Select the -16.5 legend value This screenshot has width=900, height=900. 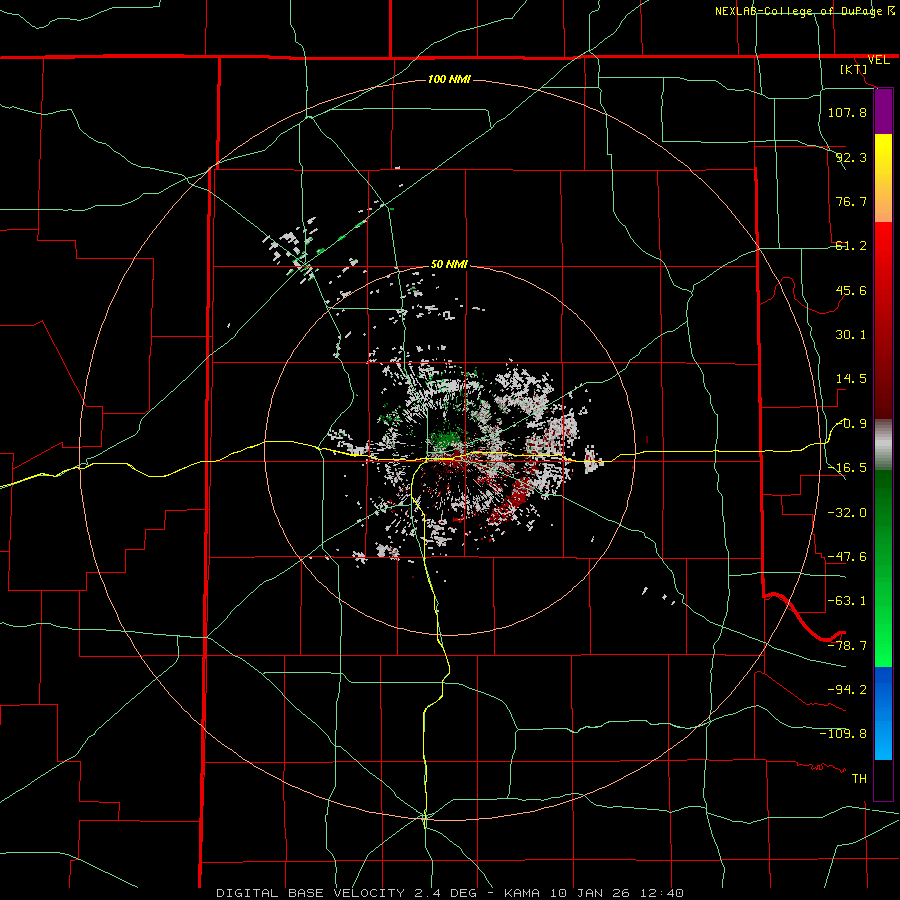pos(847,468)
